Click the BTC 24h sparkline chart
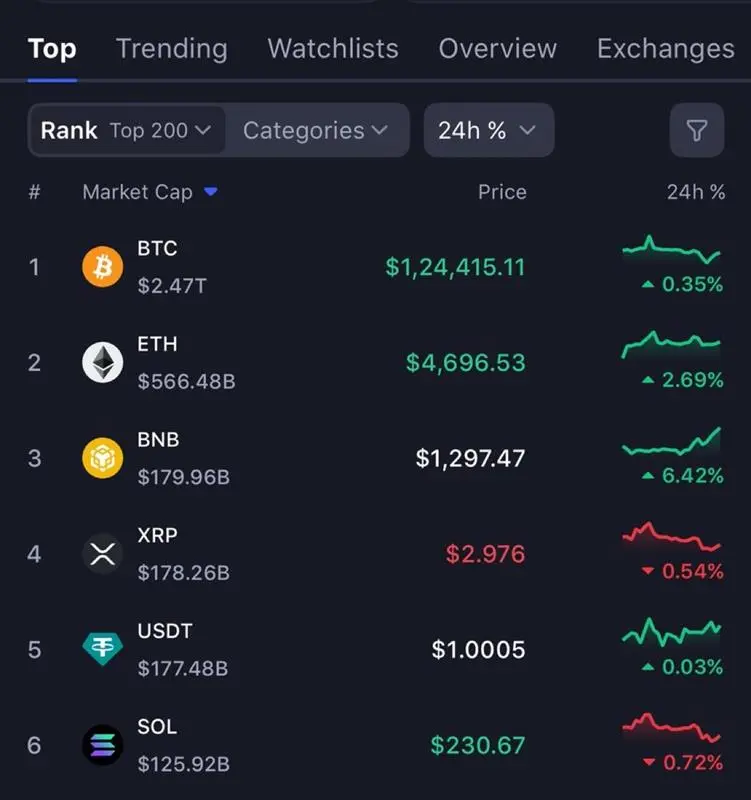The width and height of the screenshot is (751, 800). click(670, 250)
